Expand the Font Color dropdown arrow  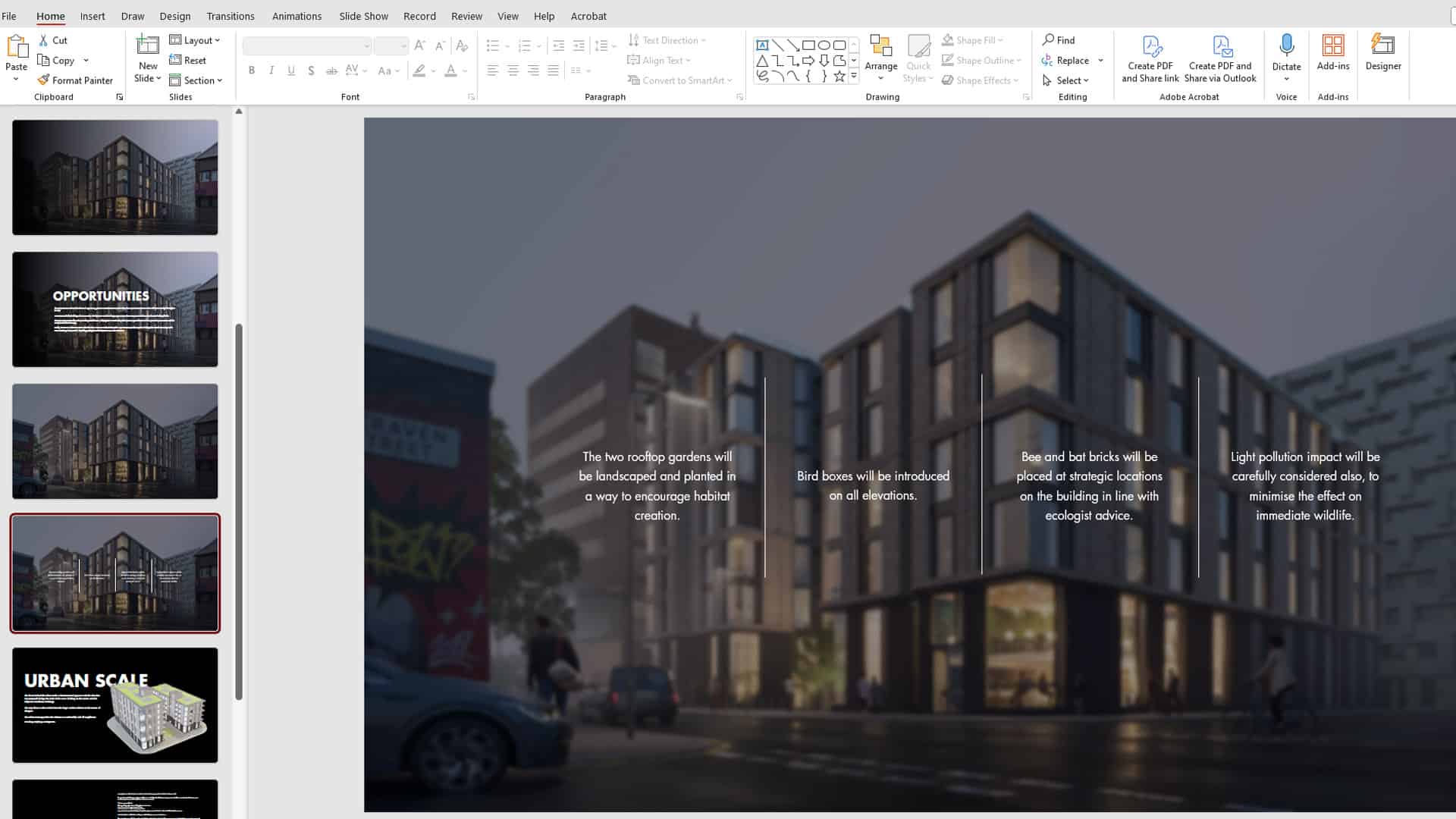pos(463,71)
